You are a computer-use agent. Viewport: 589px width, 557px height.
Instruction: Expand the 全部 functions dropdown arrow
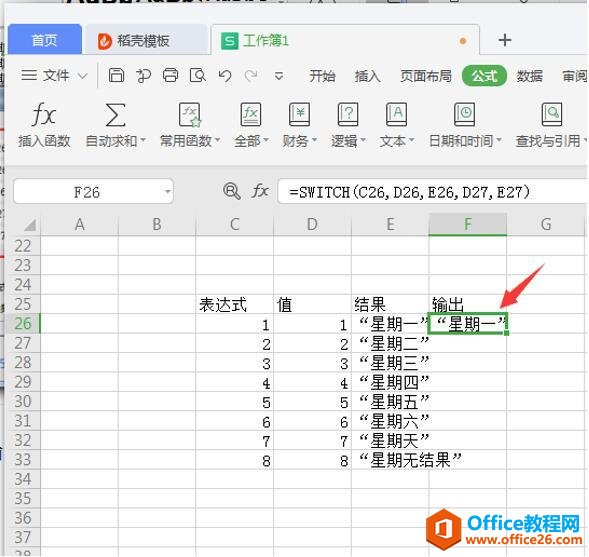coord(266,140)
